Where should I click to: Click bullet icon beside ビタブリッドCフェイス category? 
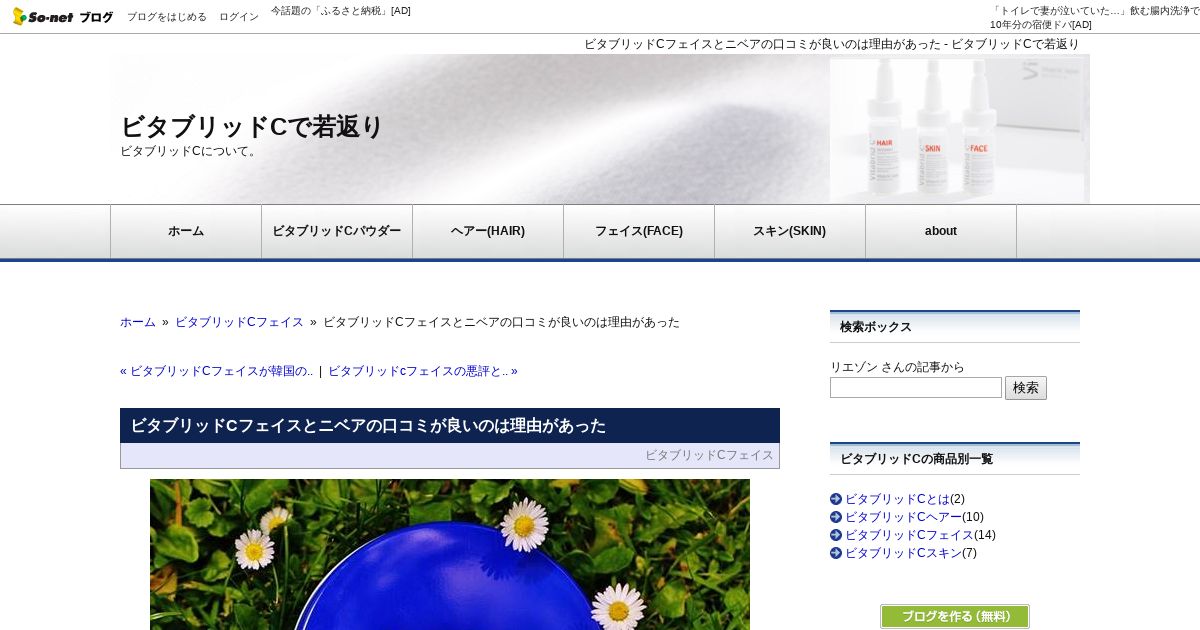tap(836, 535)
